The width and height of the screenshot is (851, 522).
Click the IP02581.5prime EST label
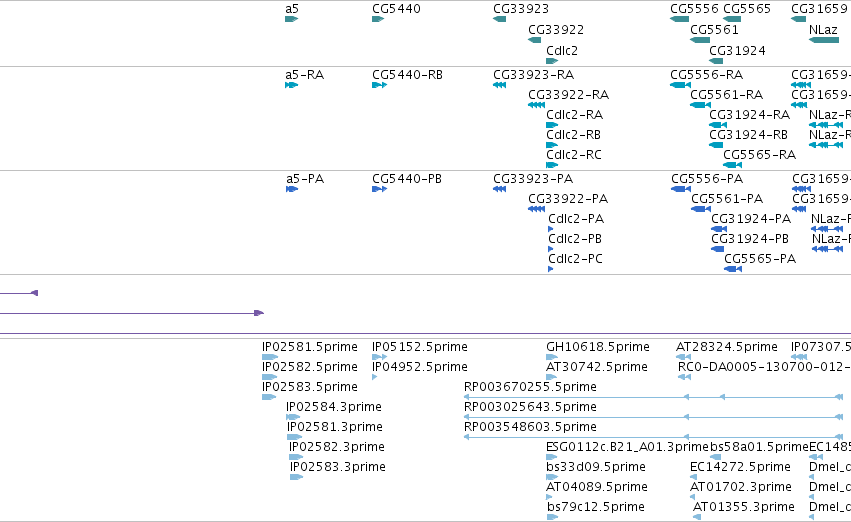(x=310, y=347)
